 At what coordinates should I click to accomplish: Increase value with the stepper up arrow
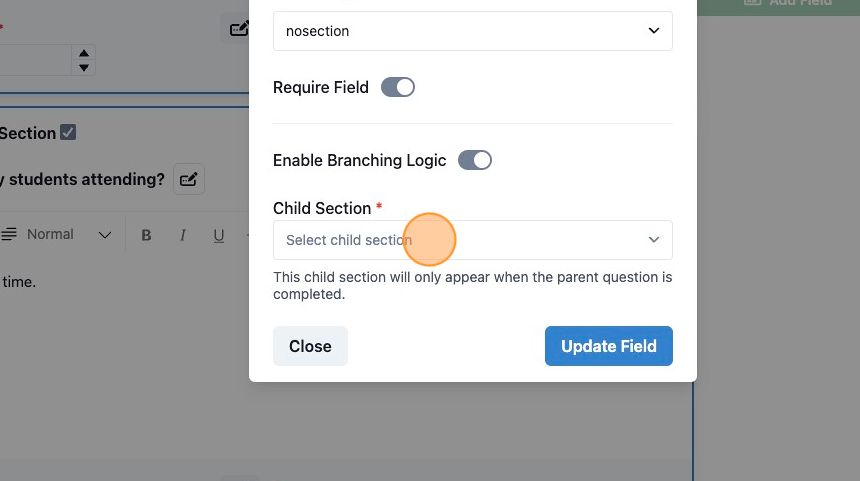(83, 53)
